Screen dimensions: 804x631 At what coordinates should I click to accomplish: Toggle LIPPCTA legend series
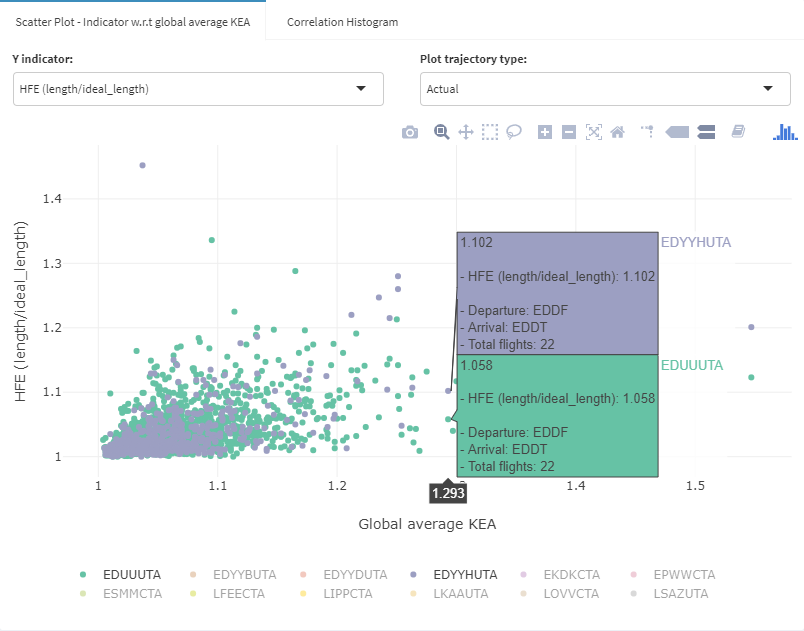click(336, 594)
